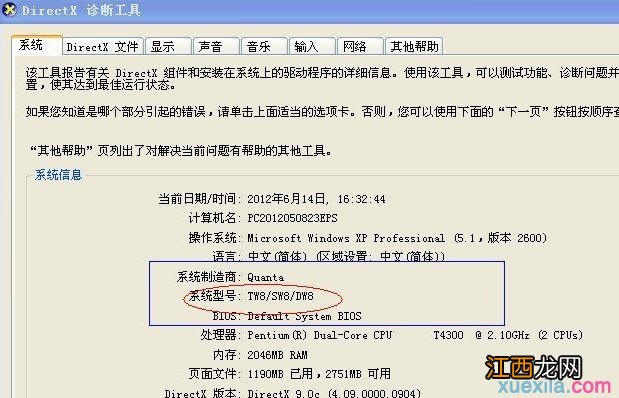The width and height of the screenshot is (619, 398).
Task: Click DirectX version value DirectX 9.0c
Action: pos(283,393)
